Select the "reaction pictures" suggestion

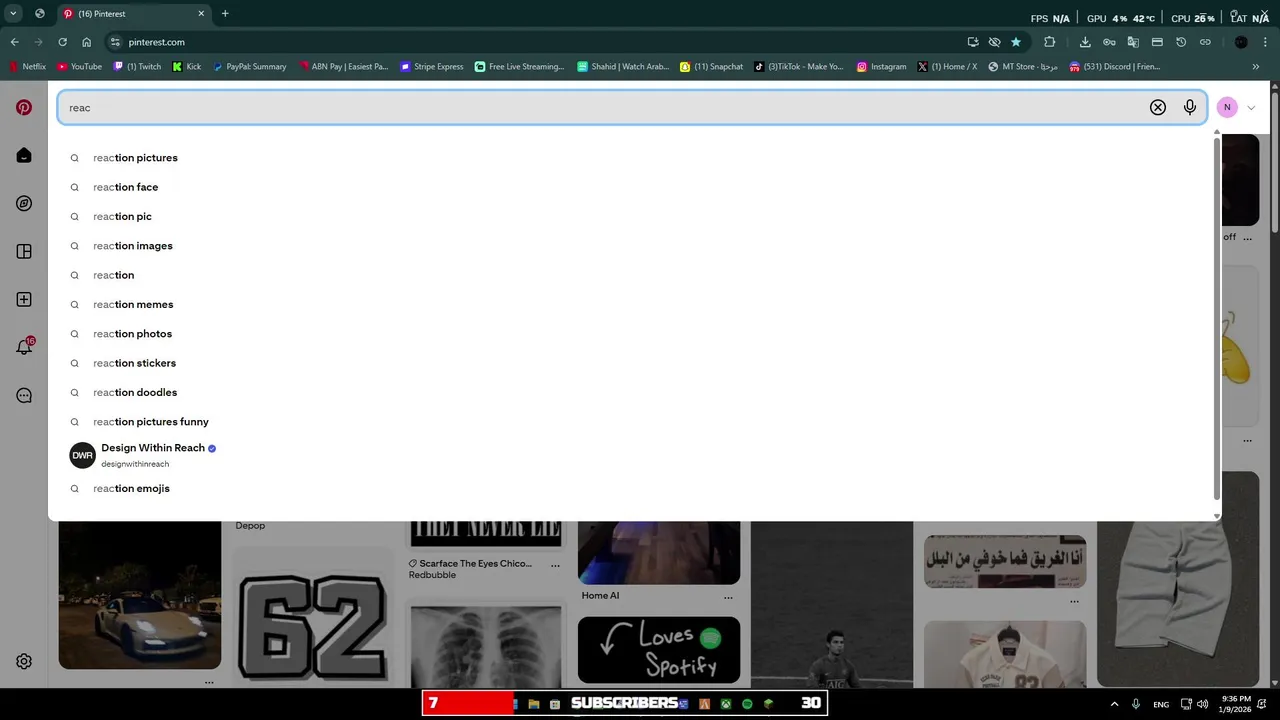click(x=135, y=158)
